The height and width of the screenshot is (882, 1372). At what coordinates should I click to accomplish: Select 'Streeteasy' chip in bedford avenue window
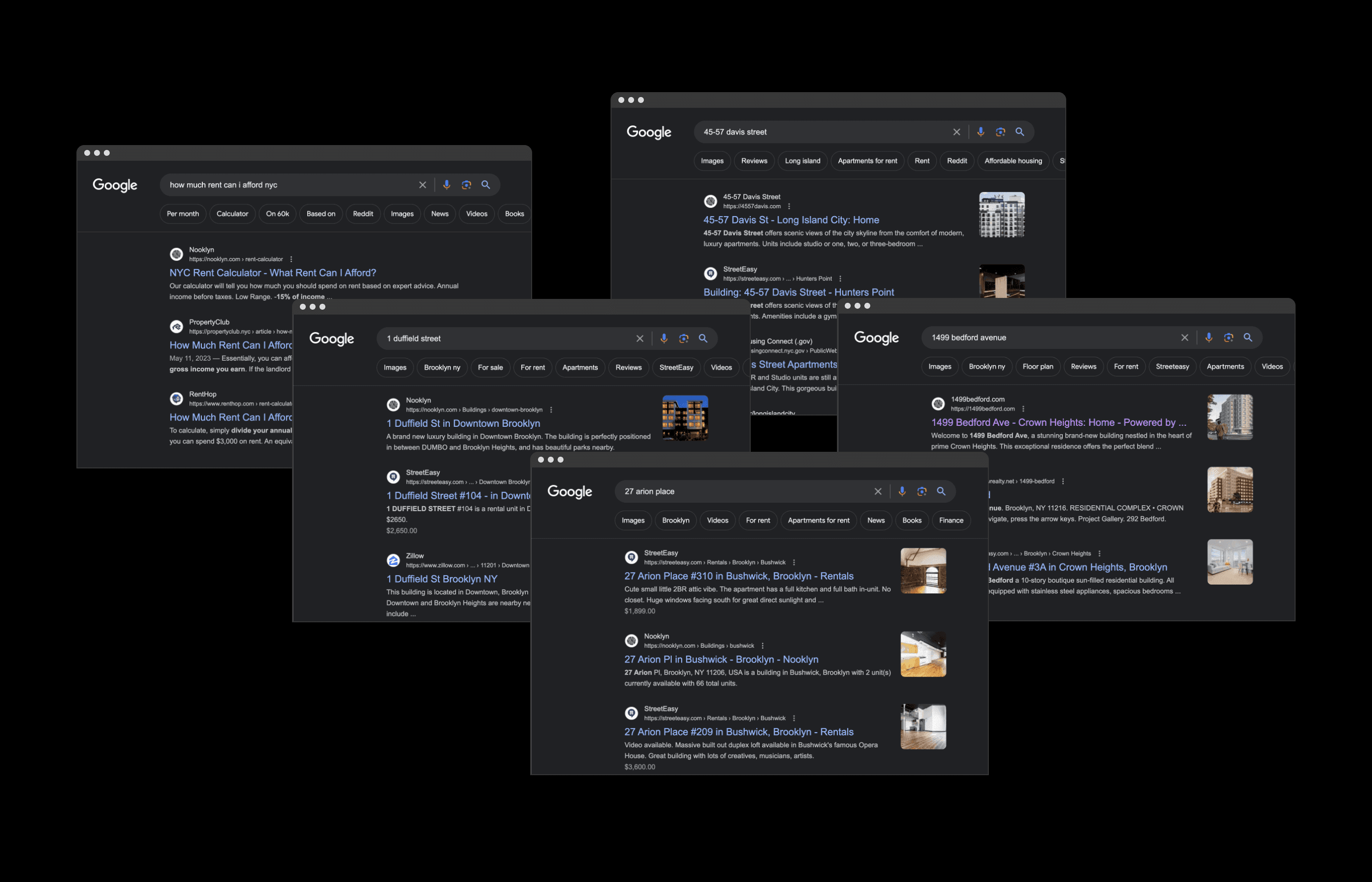(x=1172, y=367)
